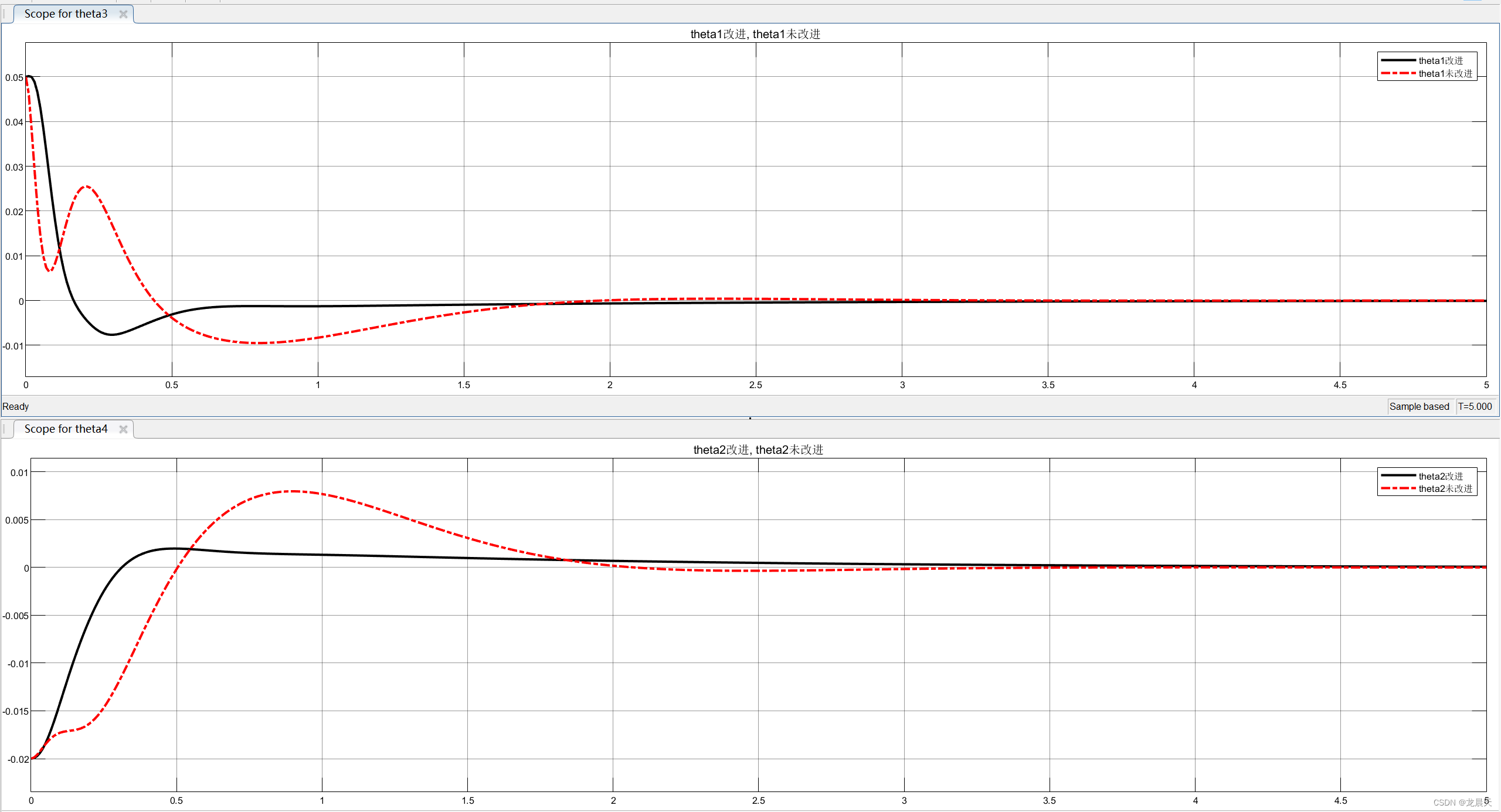Select the Scope for theta4 tab

[x=66, y=429]
